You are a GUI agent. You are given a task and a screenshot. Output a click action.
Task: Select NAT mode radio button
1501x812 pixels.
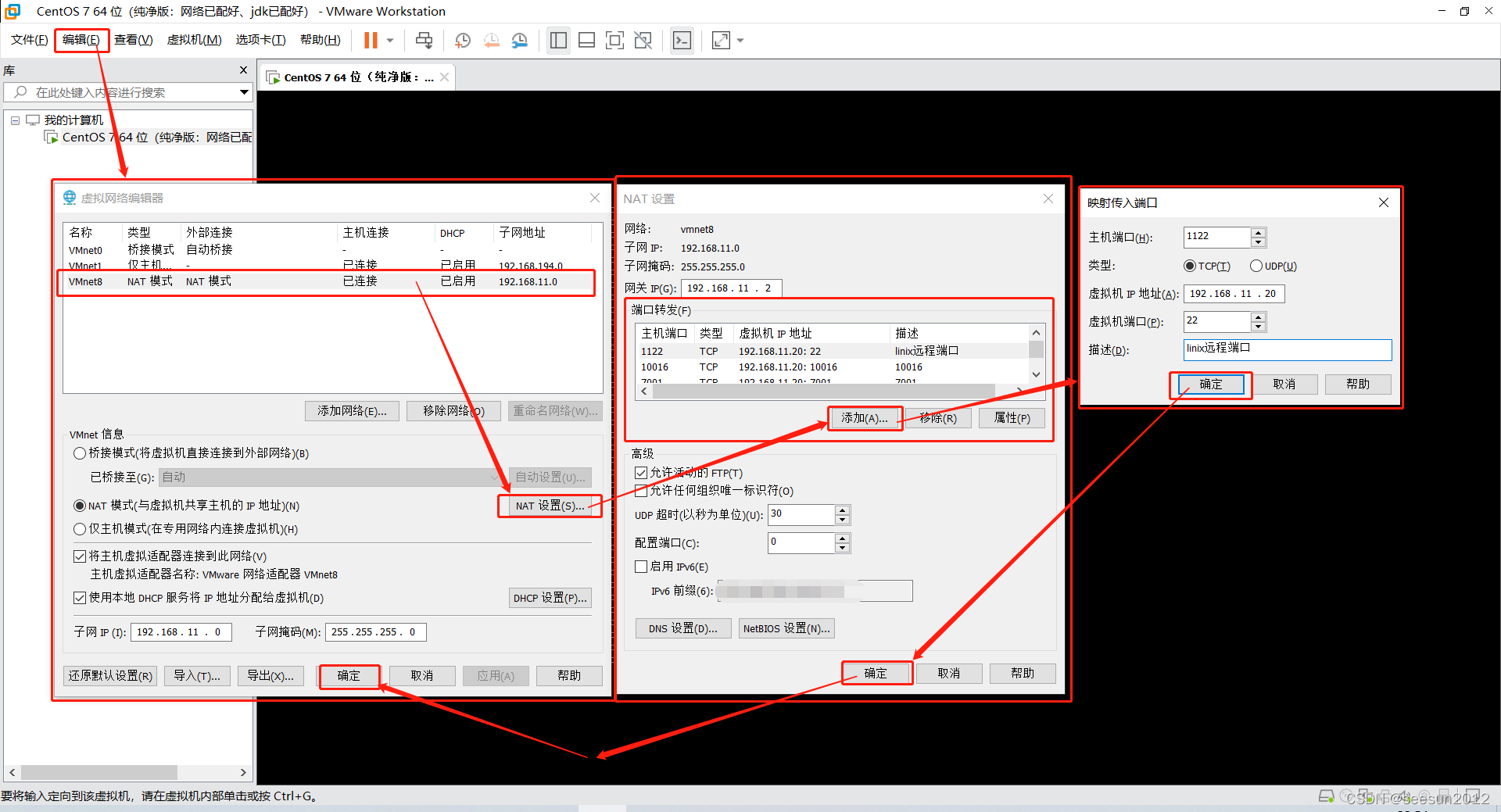pyautogui.click(x=80, y=506)
